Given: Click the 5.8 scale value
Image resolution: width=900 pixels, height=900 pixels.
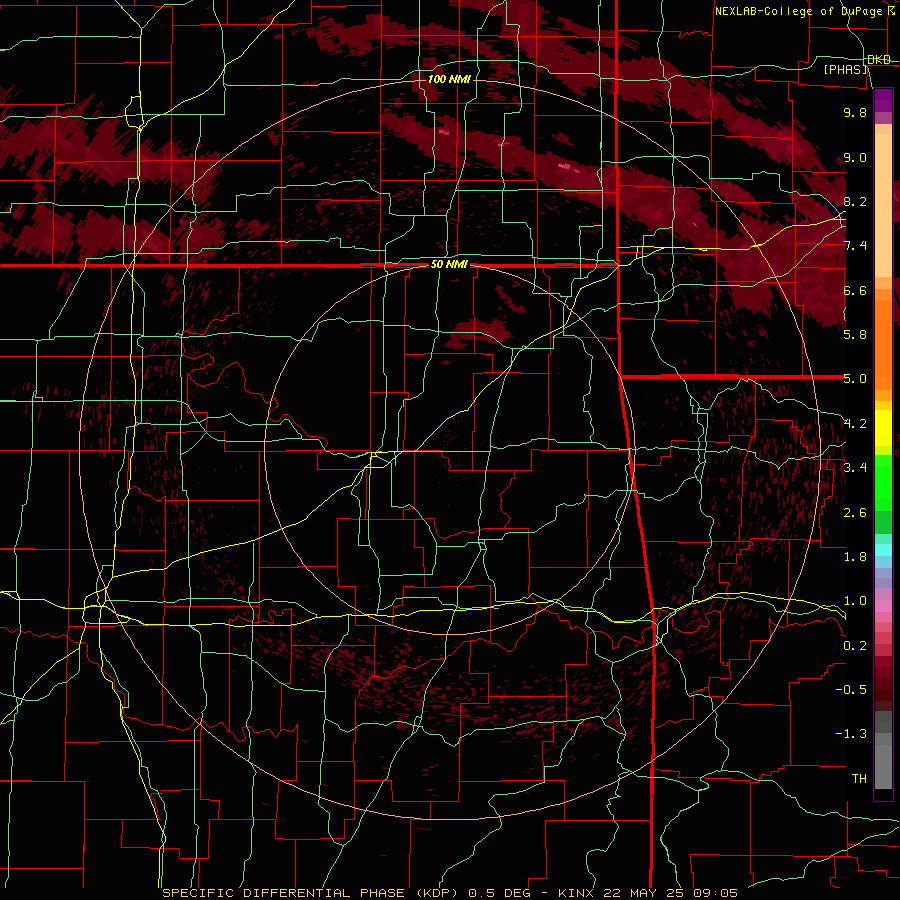Looking at the screenshot, I should point(855,335).
